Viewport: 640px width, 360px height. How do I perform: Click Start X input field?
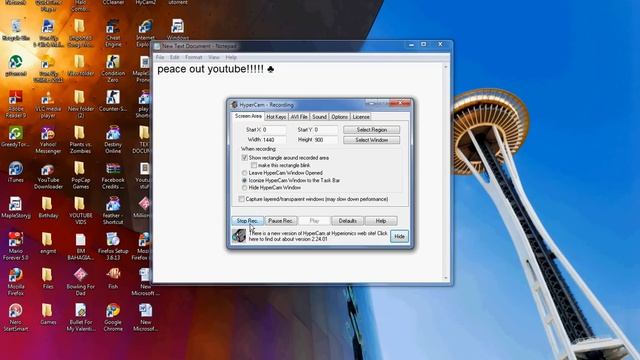click(273, 129)
